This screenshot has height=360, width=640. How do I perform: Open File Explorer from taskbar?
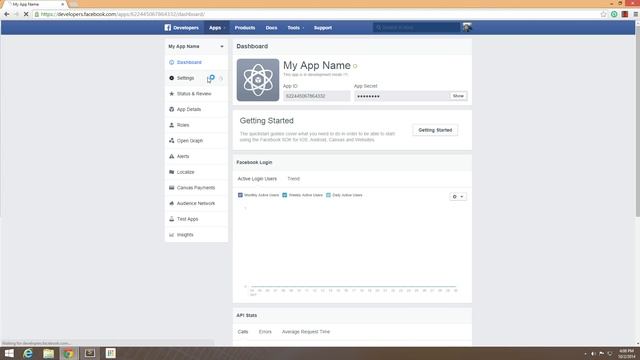pos(49,353)
